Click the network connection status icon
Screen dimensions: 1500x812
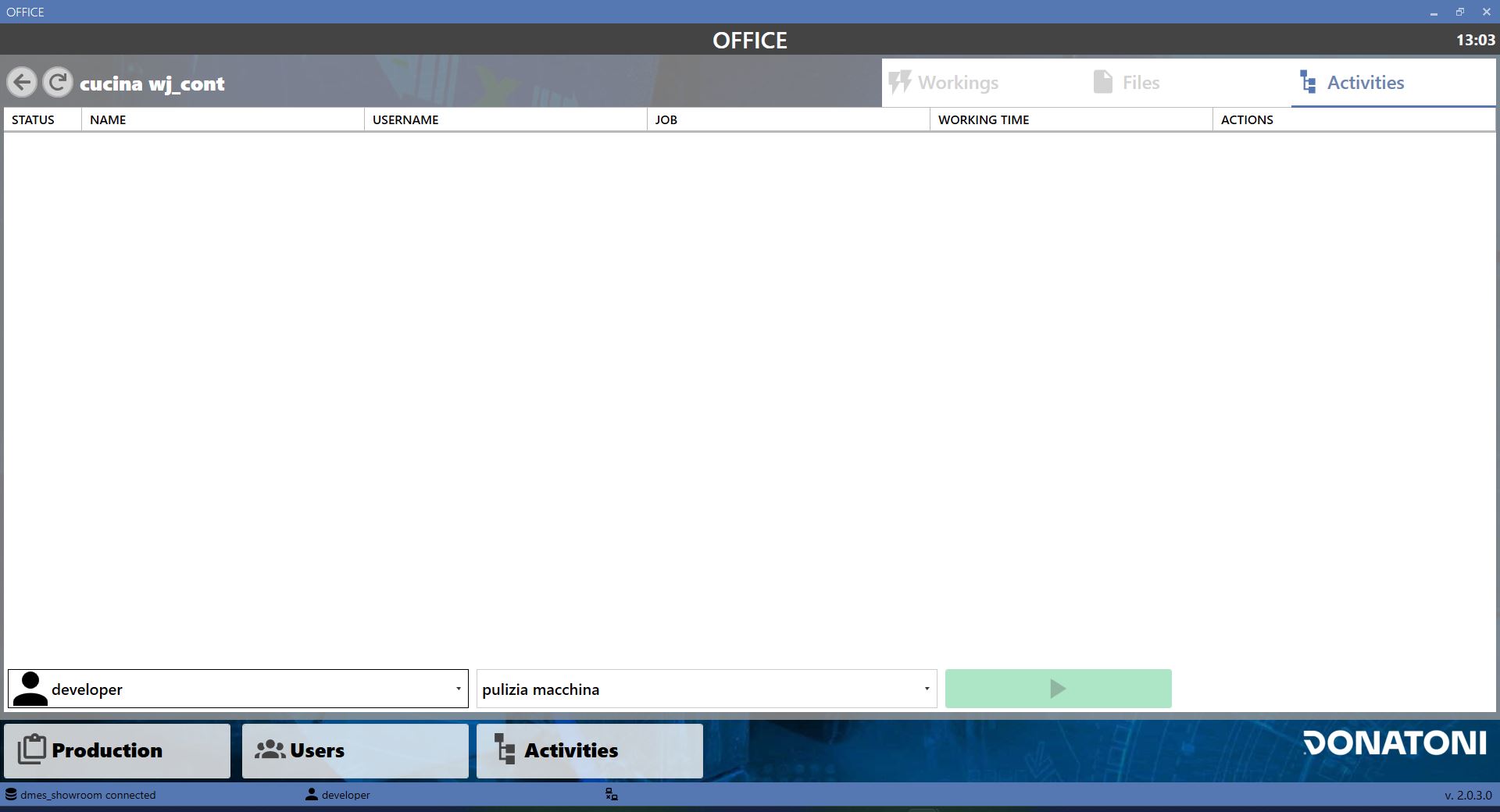(612, 795)
